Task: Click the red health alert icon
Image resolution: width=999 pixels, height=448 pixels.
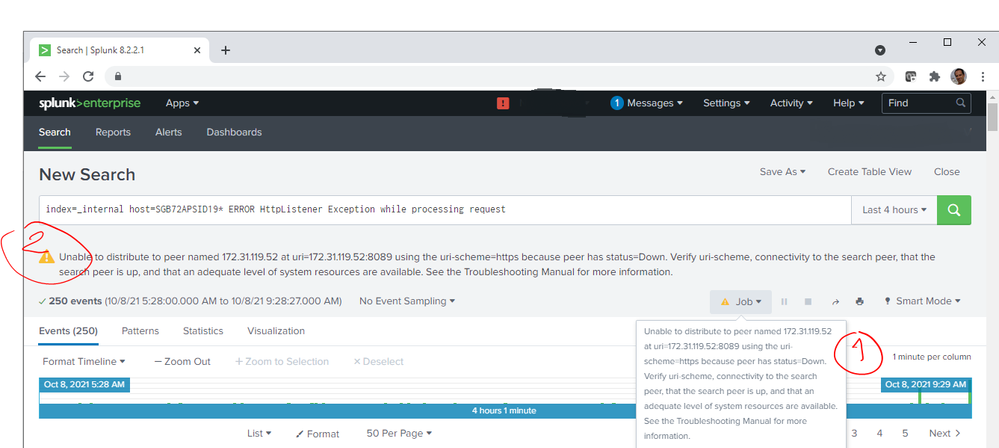Action: point(503,103)
